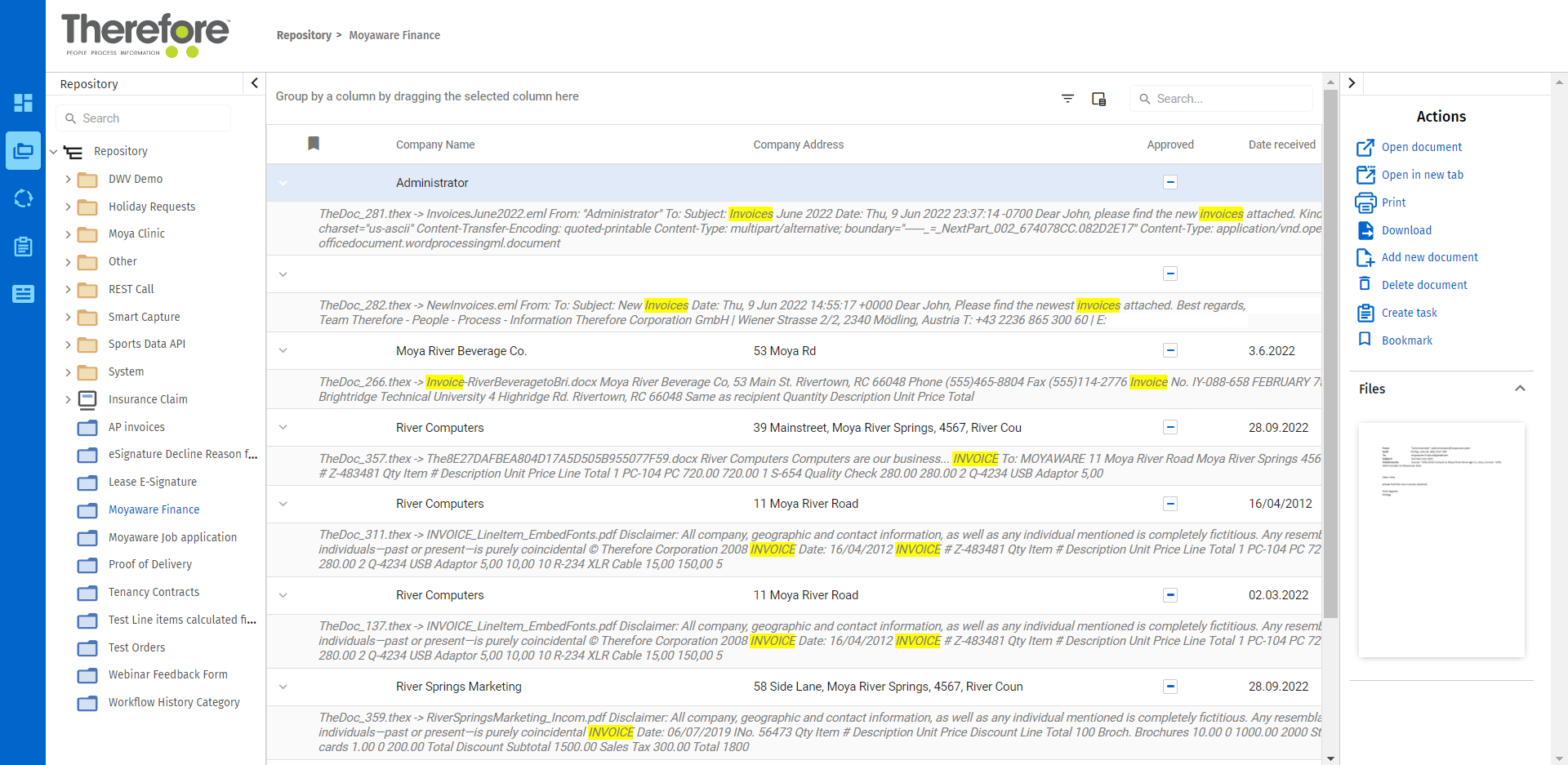Click the scroll-down arrow of list scrollbar

(x=1330, y=758)
